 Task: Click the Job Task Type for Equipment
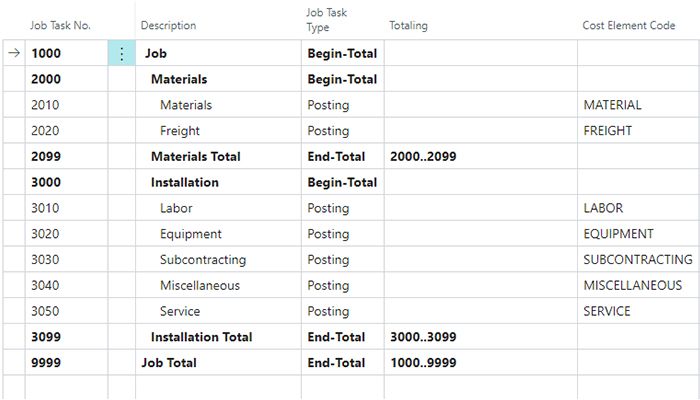(x=329, y=234)
